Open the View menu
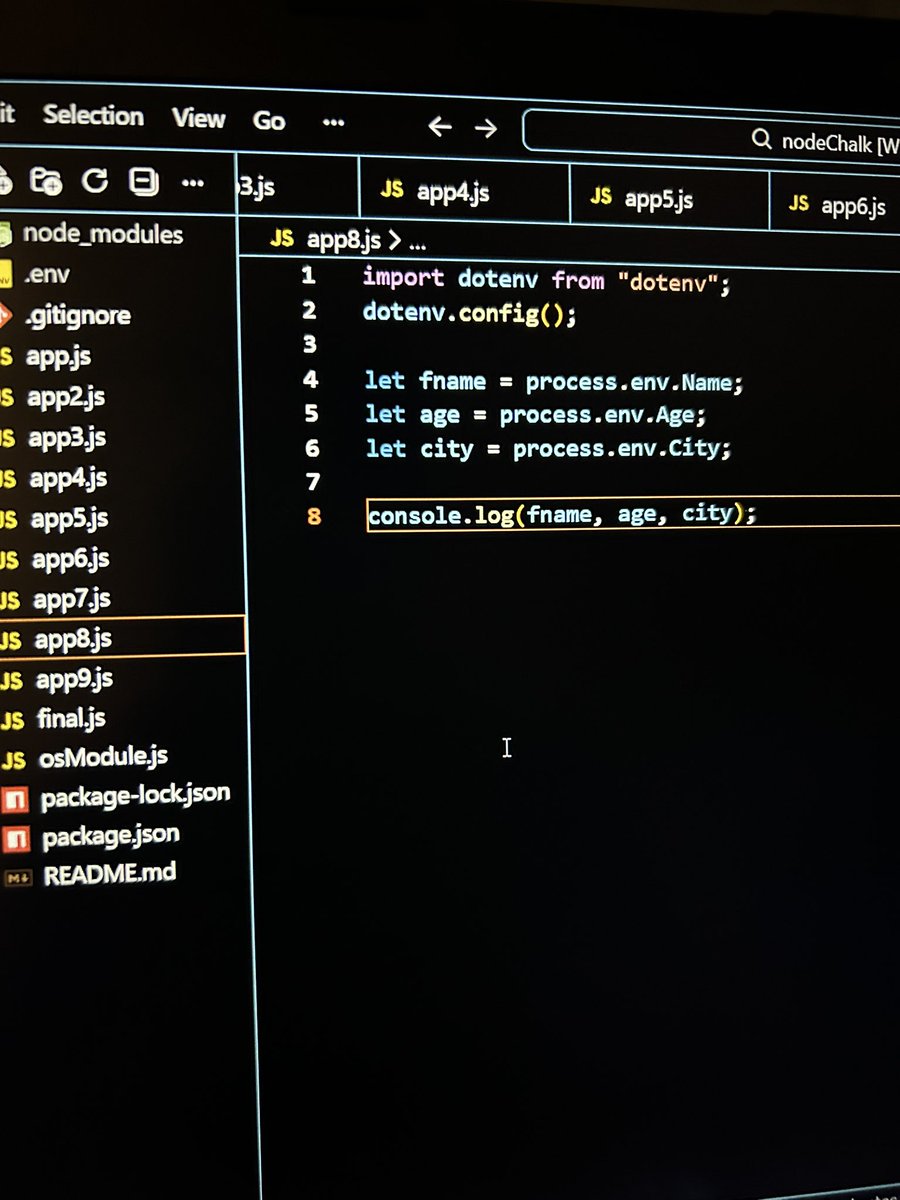The height and width of the screenshot is (1200, 900). (x=198, y=118)
